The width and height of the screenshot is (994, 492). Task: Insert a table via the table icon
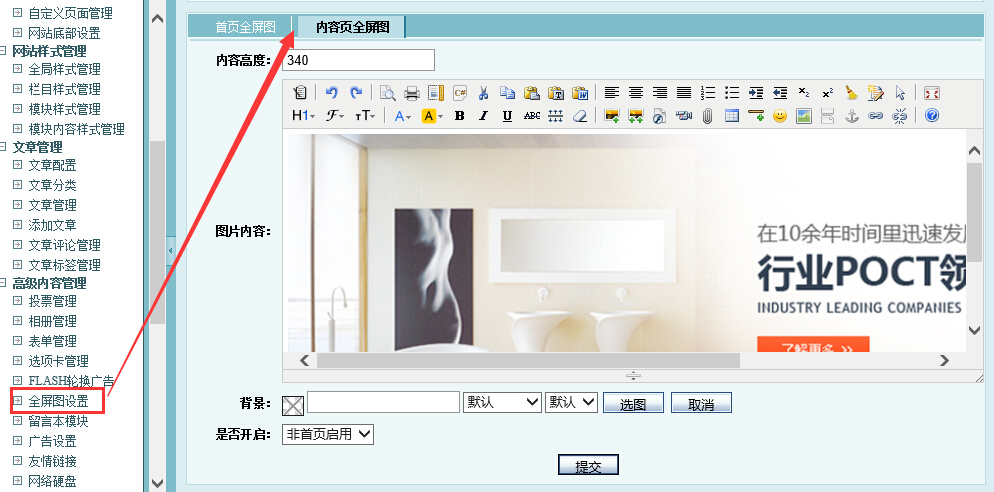tap(731, 116)
